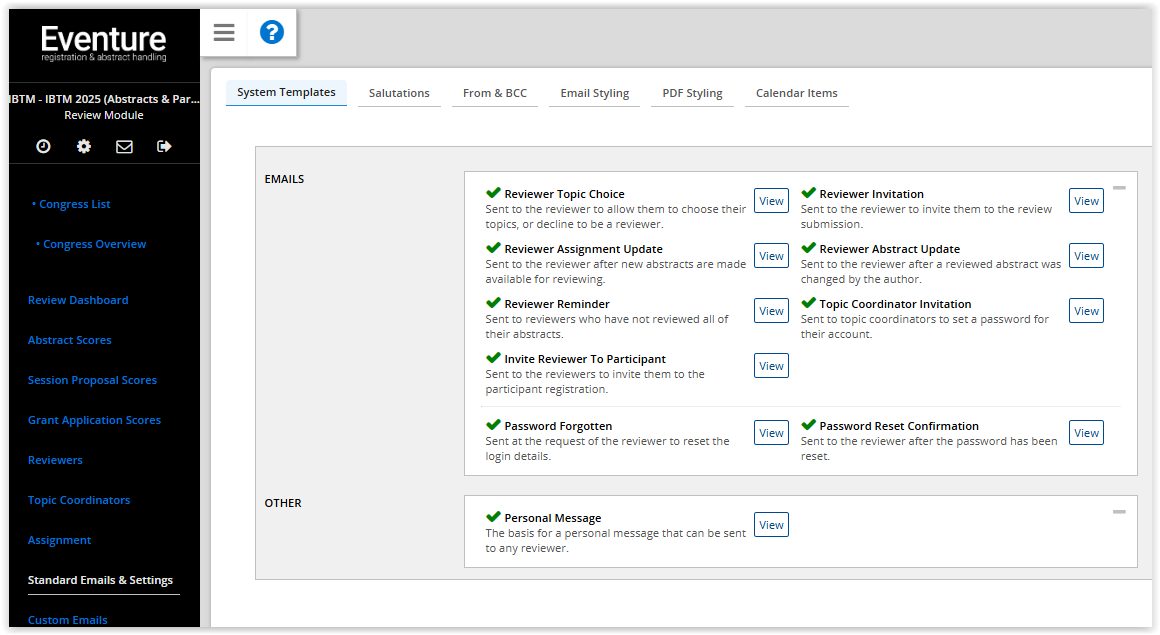Open Abstract Scores page
1160x635 pixels.
[x=70, y=340]
